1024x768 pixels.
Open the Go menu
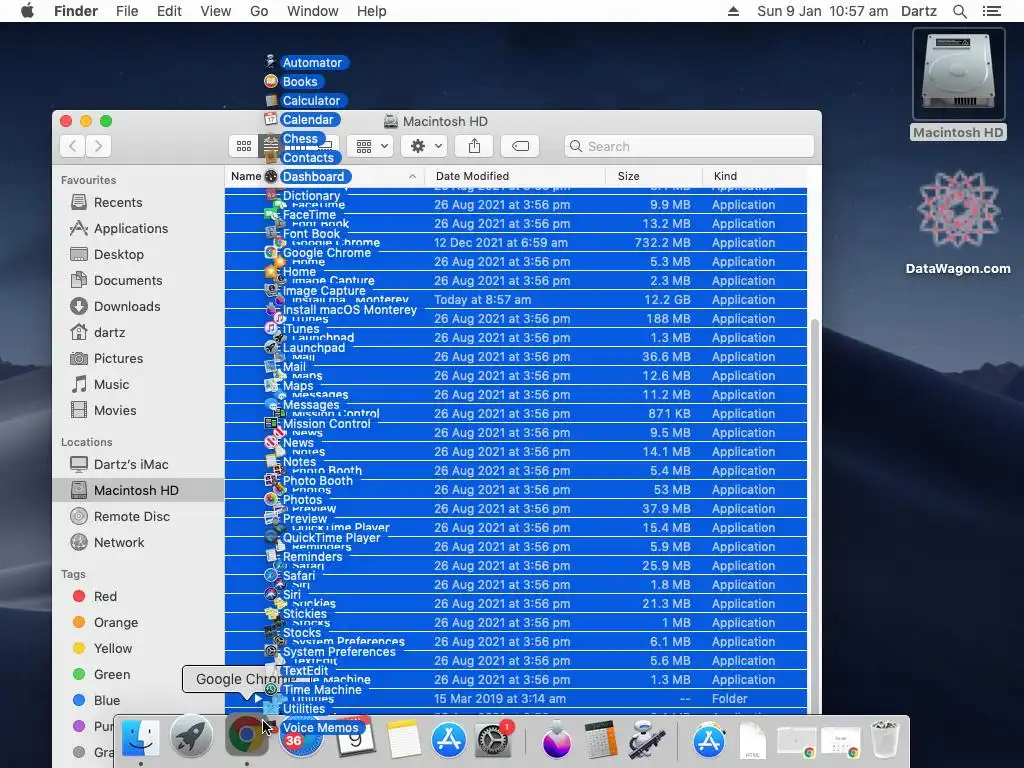[x=259, y=11]
